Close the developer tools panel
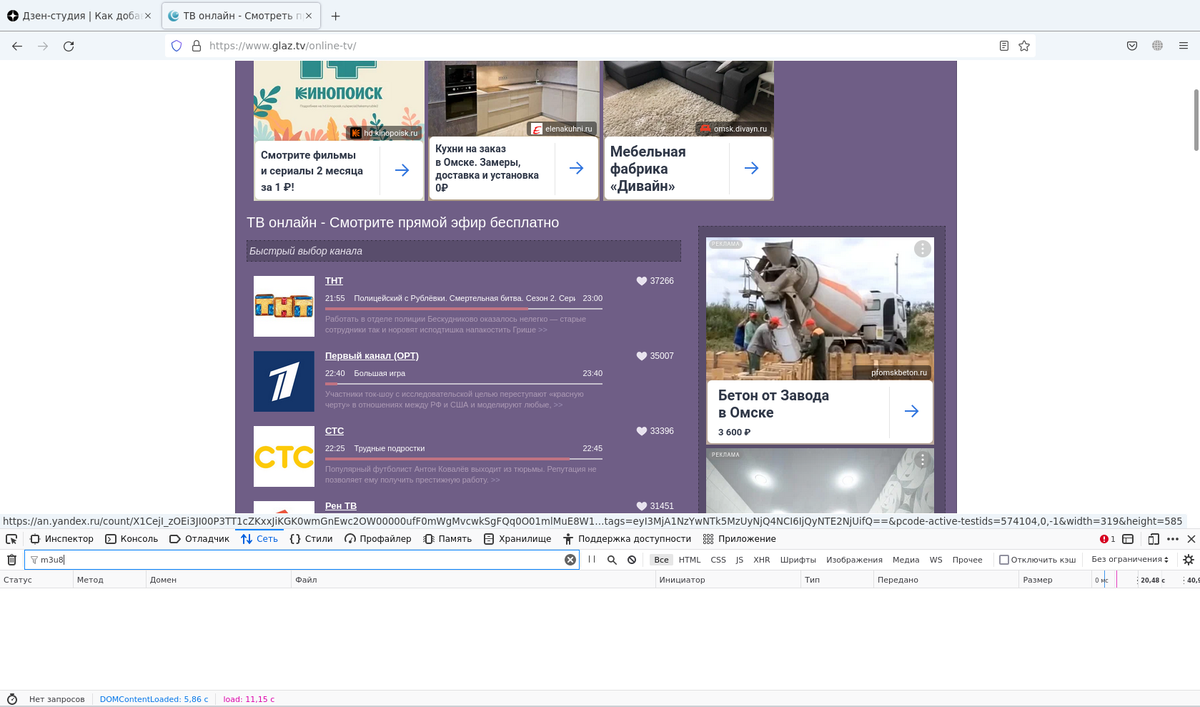1200x707 pixels. tap(1190, 539)
